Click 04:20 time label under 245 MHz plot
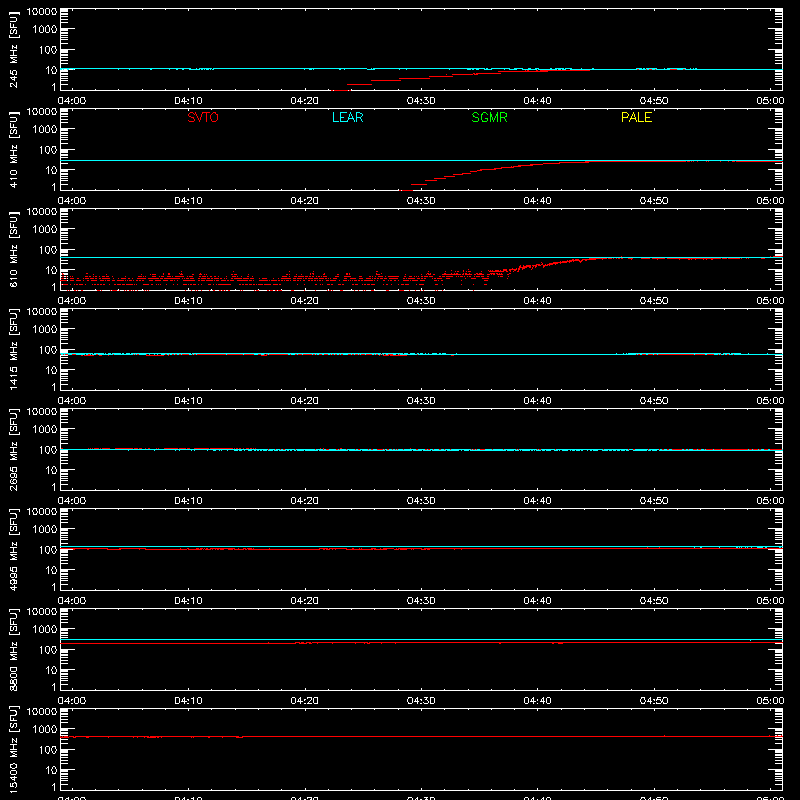800x800 pixels. (305, 101)
